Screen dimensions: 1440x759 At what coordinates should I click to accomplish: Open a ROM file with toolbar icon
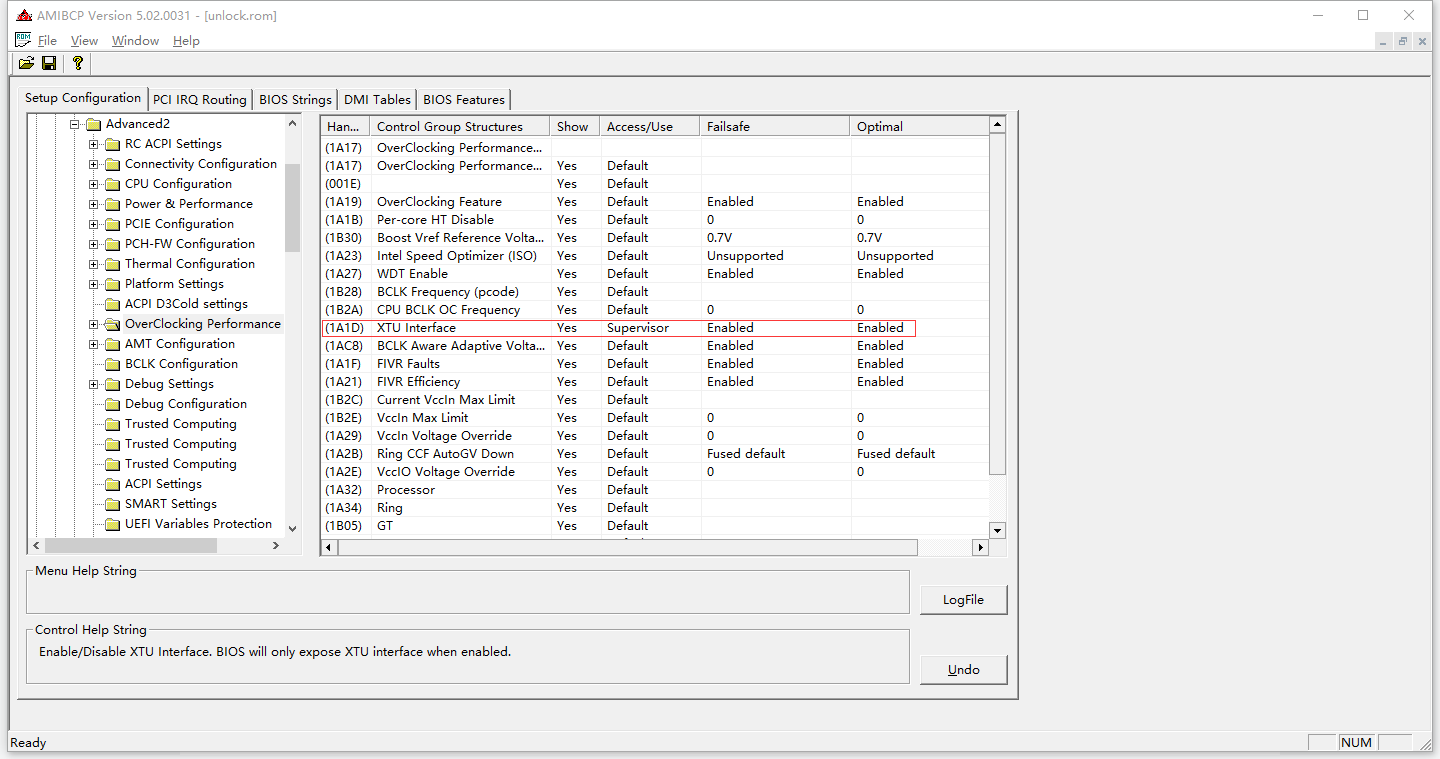tap(26, 63)
